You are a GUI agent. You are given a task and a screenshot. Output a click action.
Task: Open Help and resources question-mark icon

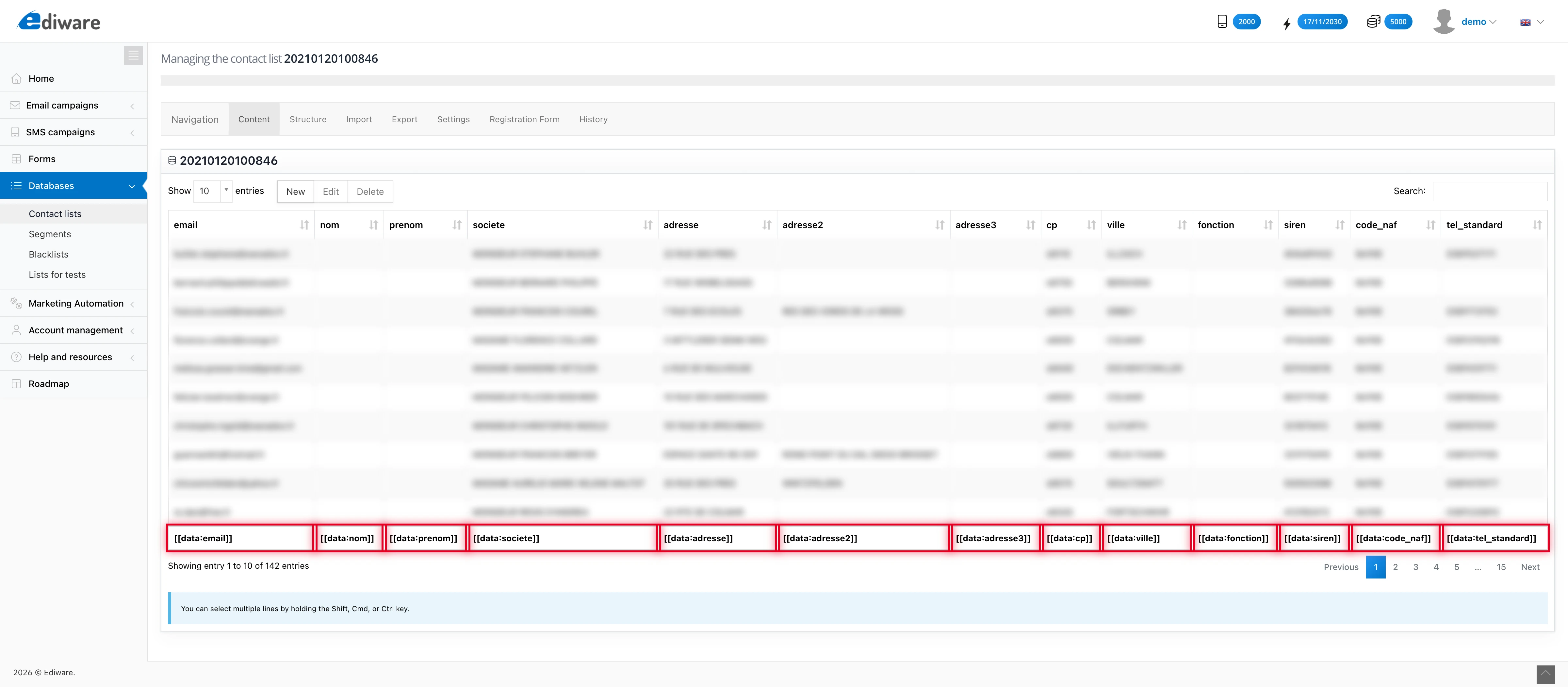point(16,357)
